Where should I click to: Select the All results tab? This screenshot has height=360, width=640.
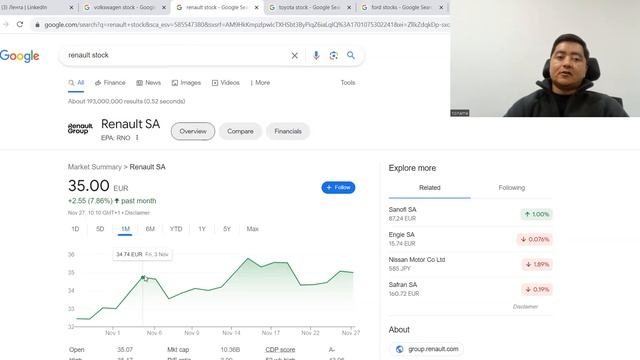(76, 83)
